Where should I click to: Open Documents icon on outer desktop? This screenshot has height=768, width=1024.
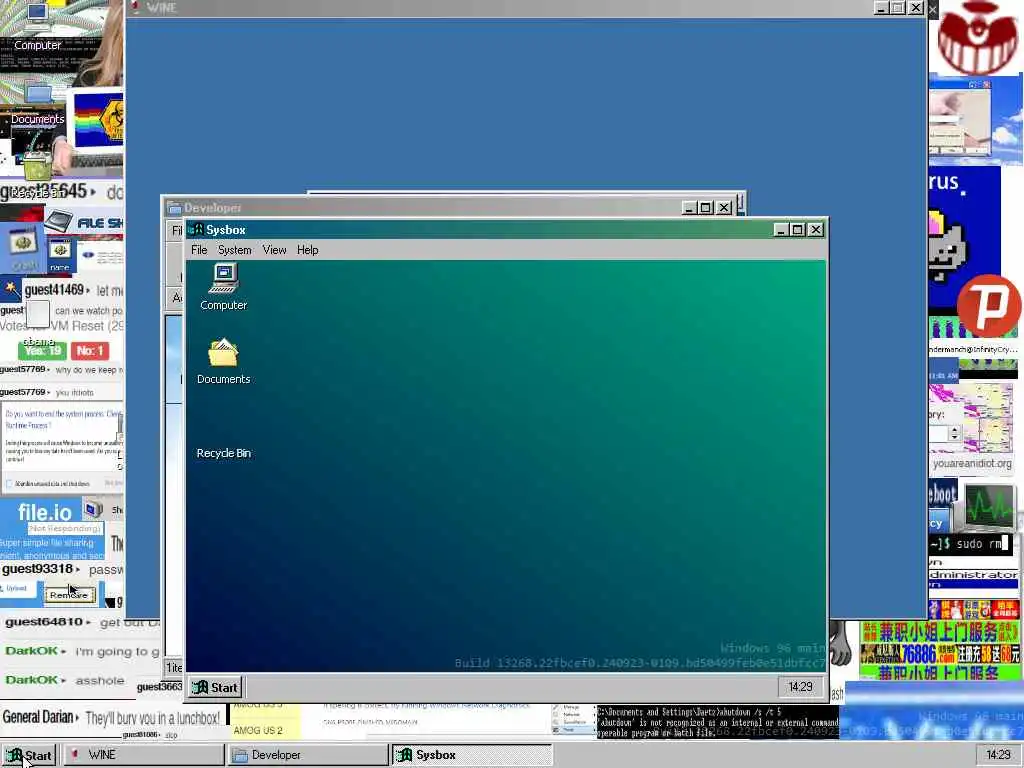pyautogui.click(x=37, y=103)
